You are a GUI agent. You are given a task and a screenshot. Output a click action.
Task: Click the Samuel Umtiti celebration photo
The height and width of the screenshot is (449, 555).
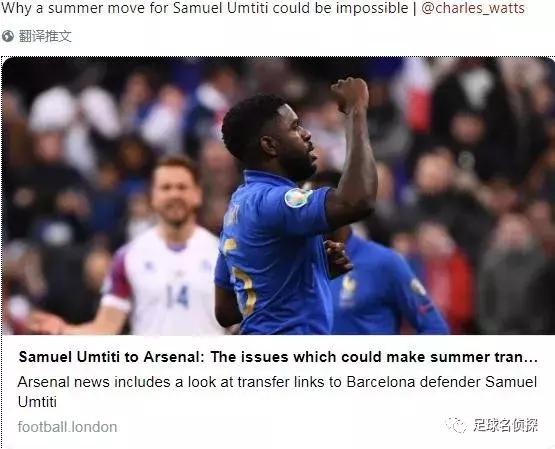tap(278, 196)
